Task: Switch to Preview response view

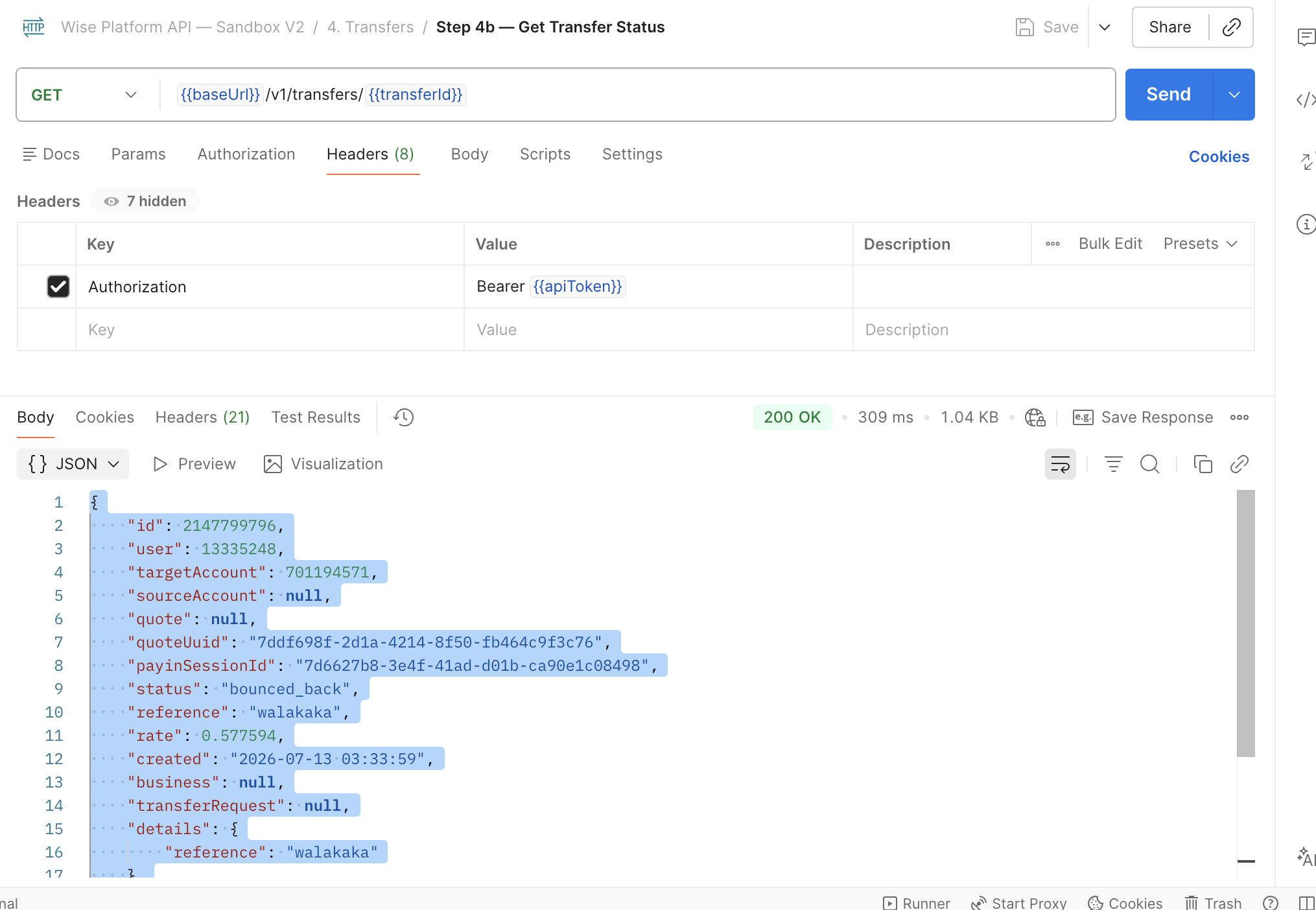Action: 194,464
